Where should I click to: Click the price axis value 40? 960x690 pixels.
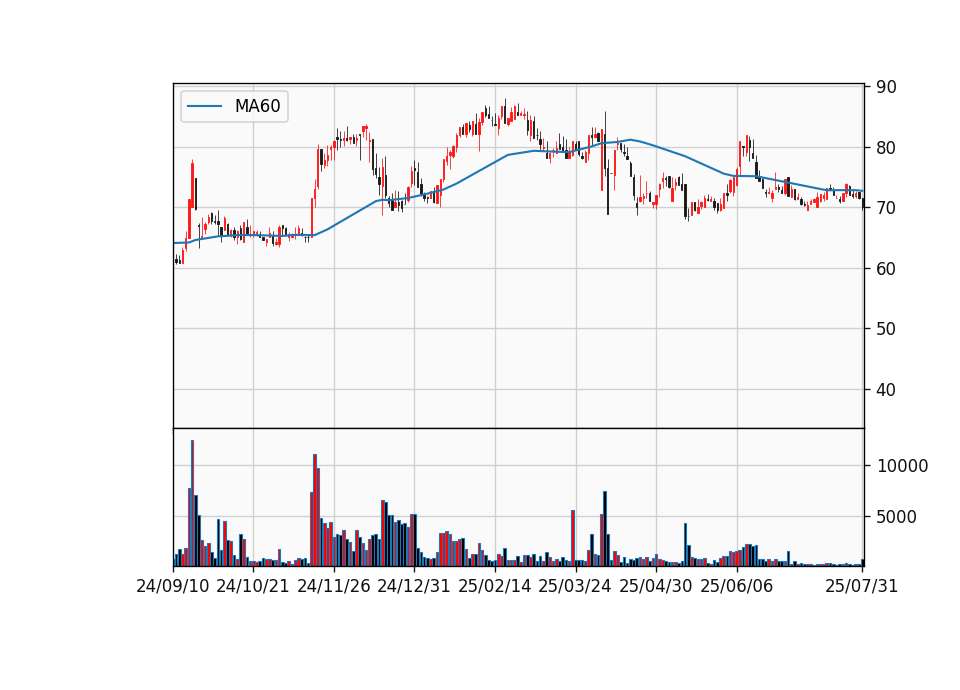(x=886, y=389)
